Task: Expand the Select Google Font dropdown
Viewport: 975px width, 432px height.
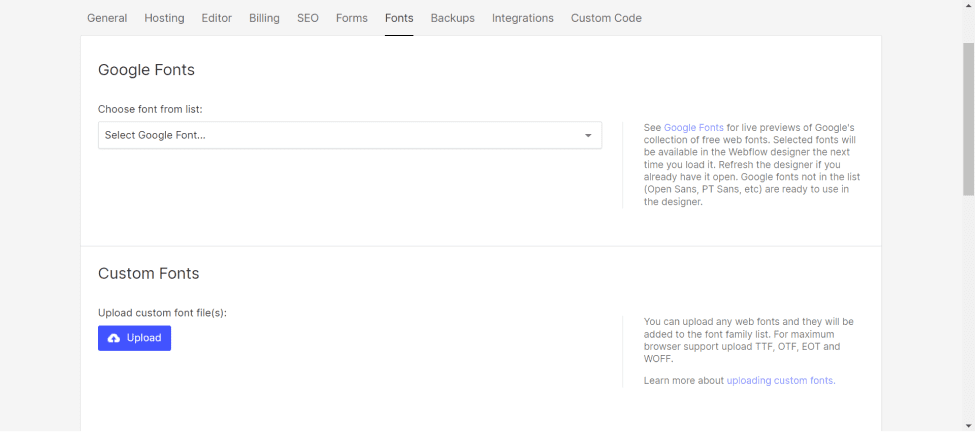Action: [x=340, y=135]
